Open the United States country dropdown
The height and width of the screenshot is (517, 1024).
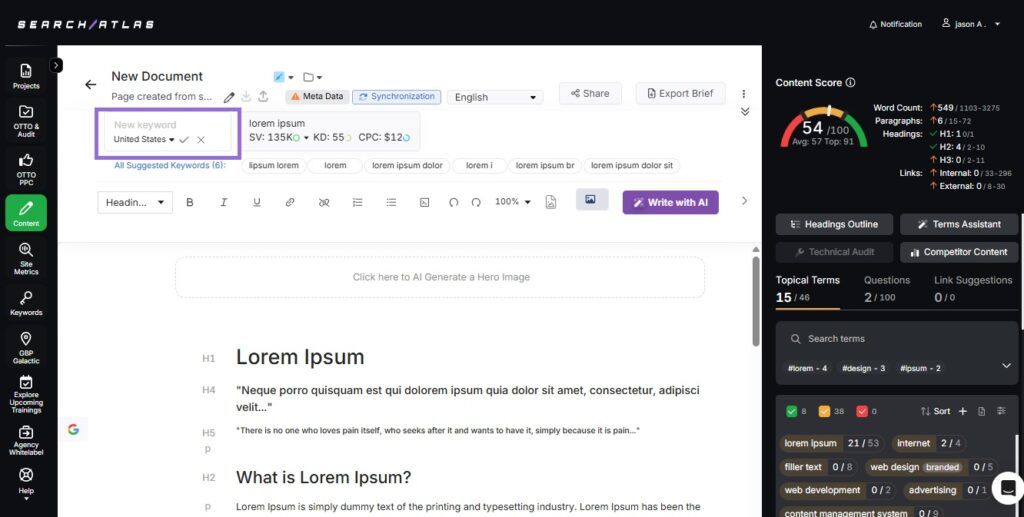point(144,140)
